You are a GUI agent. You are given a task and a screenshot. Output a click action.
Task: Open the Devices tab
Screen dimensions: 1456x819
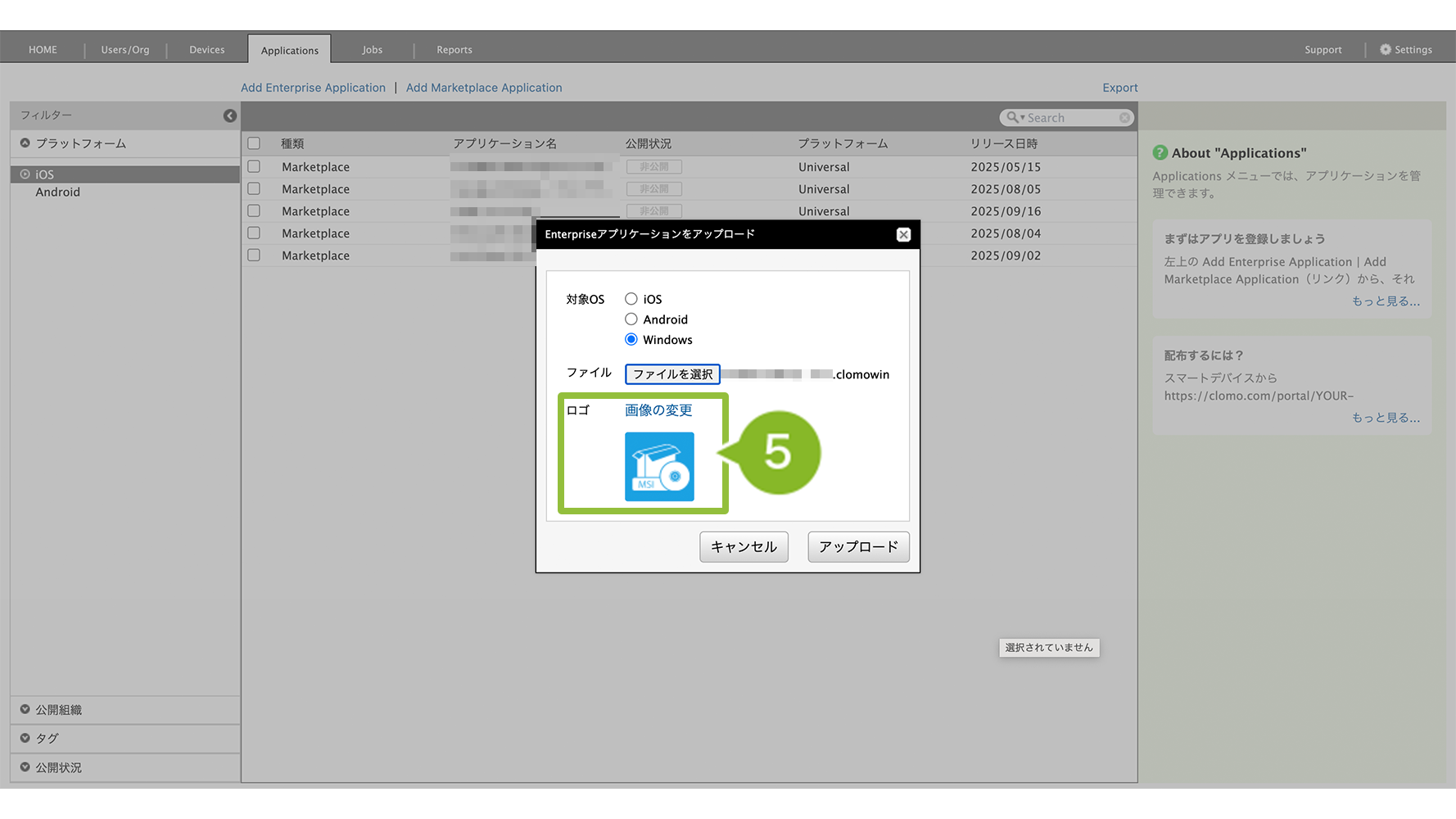pyautogui.click(x=206, y=50)
